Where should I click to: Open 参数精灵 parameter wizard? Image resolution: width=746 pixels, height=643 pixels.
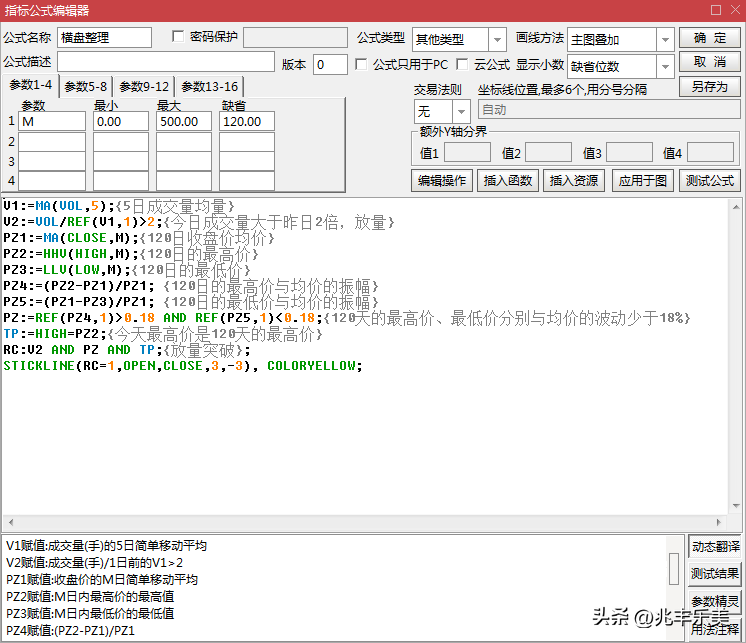(x=715, y=602)
